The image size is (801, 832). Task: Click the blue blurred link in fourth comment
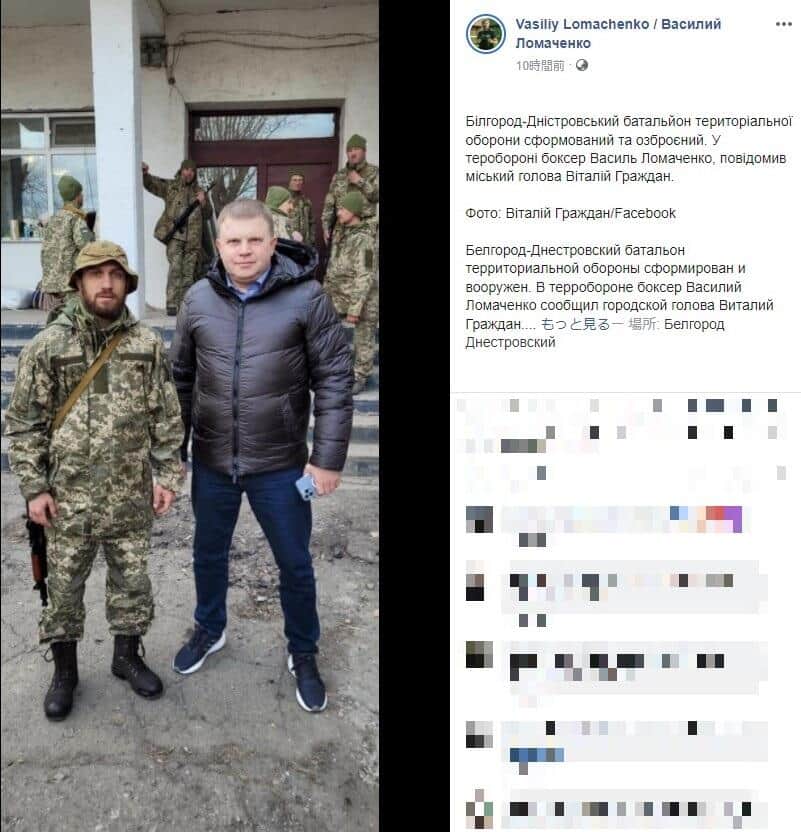point(536,755)
